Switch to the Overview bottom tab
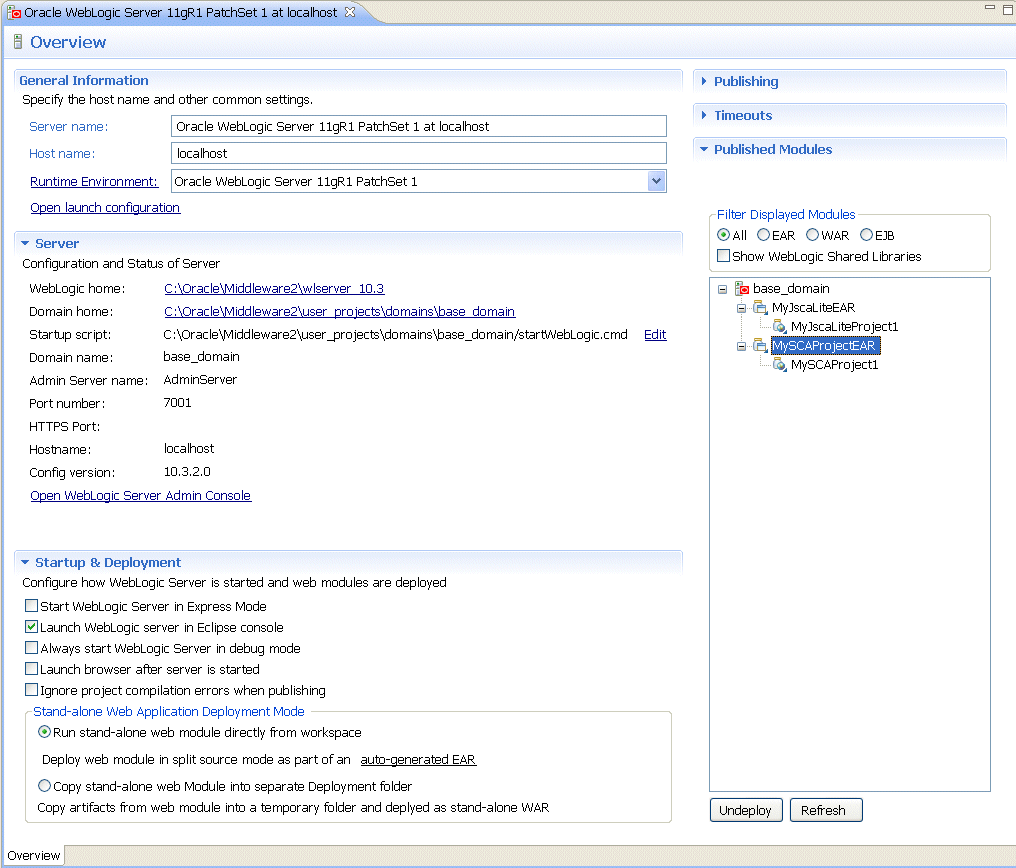Viewport: 1016px width, 868px height. click(34, 856)
